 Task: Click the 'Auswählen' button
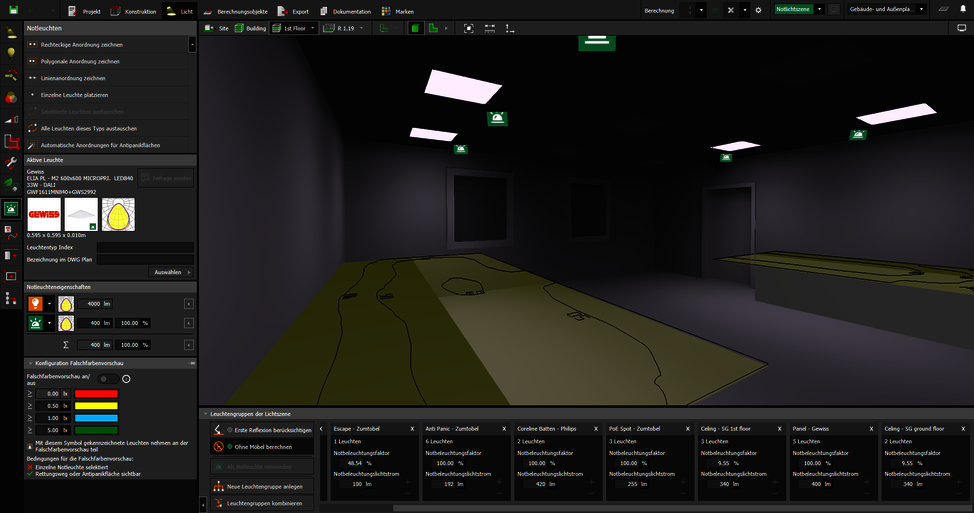pyautogui.click(x=171, y=272)
